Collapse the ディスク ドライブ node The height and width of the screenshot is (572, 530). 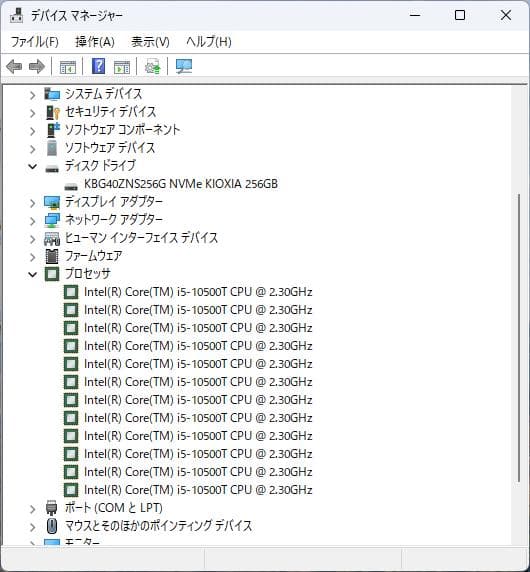32,167
